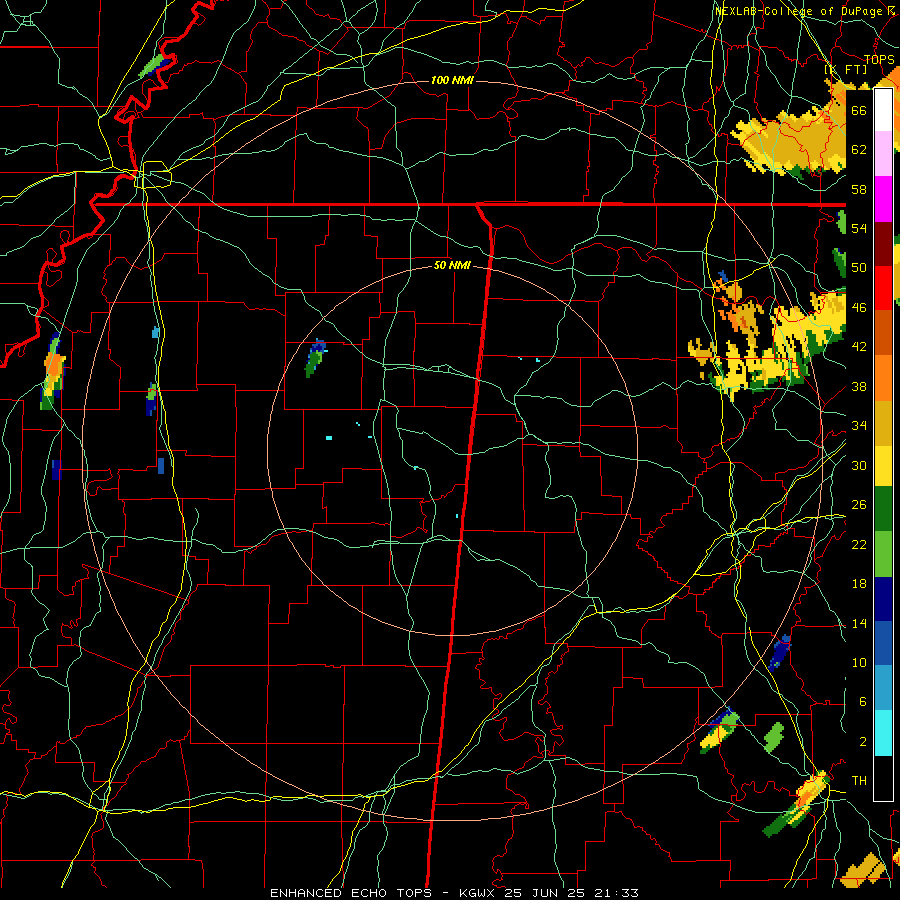Click the white swatch in the tops legend
The width and height of the screenshot is (900, 900).
[x=883, y=110]
